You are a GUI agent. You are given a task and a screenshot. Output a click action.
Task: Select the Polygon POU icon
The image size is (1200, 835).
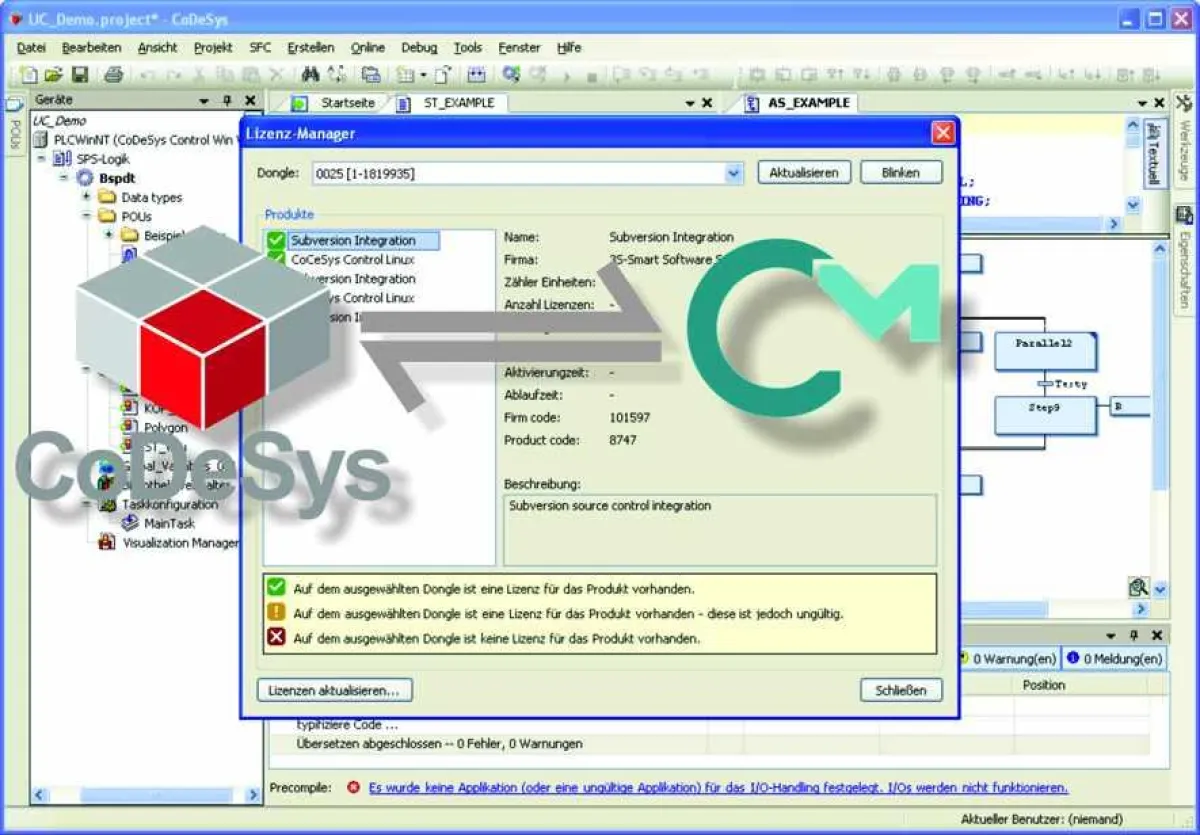click(x=129, y=427)
